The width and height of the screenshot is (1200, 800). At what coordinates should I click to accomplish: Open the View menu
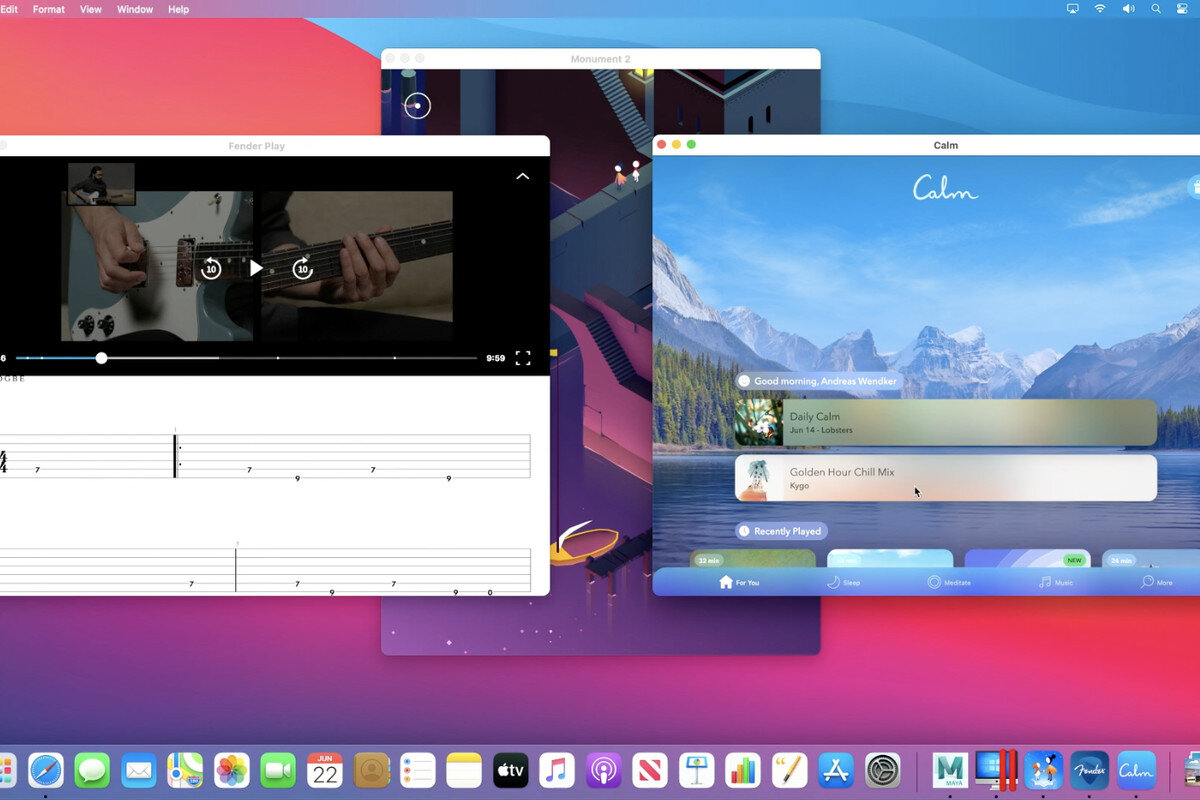click(91, 9)
